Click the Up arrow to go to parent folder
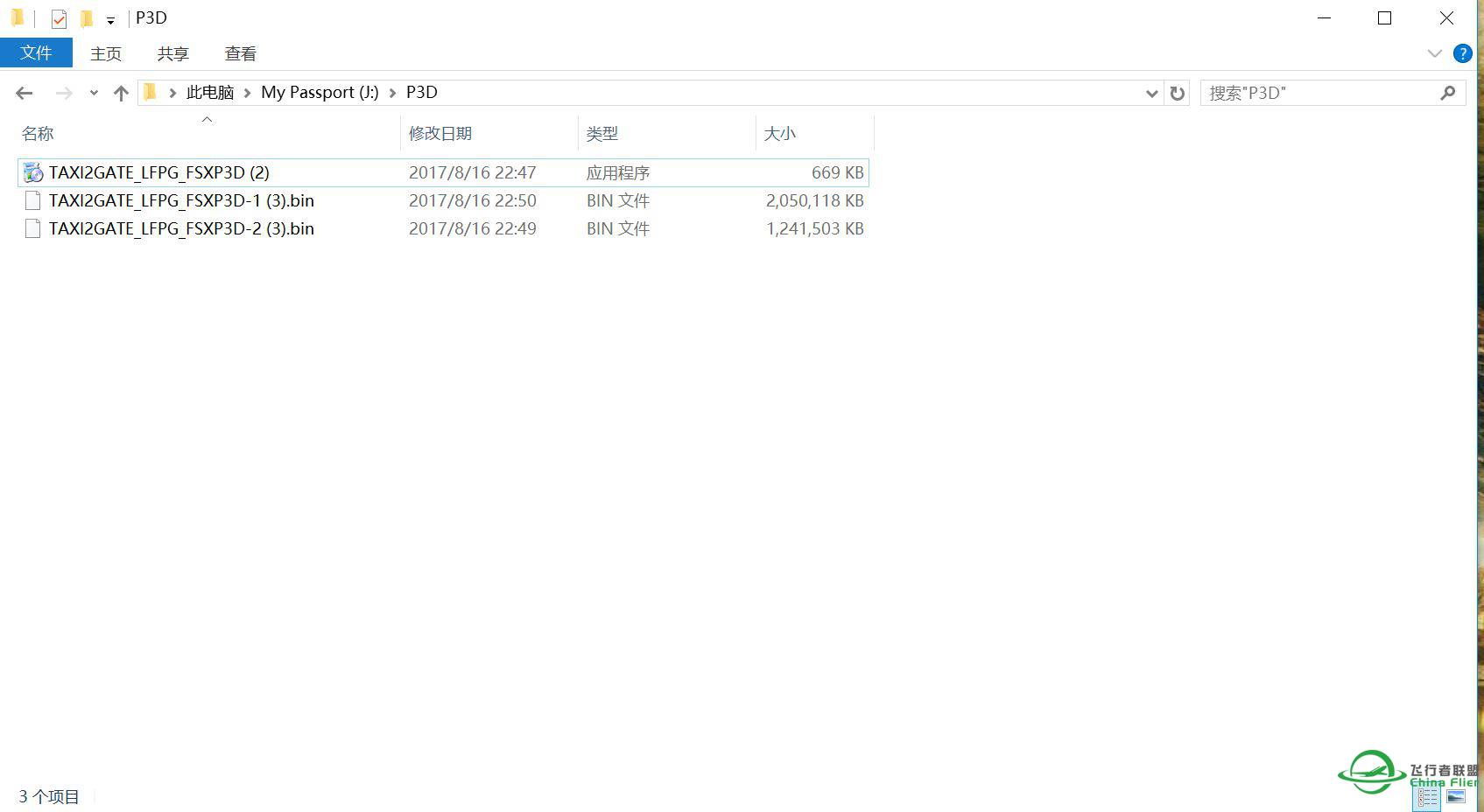This screenshot has width=1484, height=812. coord(121,92)
